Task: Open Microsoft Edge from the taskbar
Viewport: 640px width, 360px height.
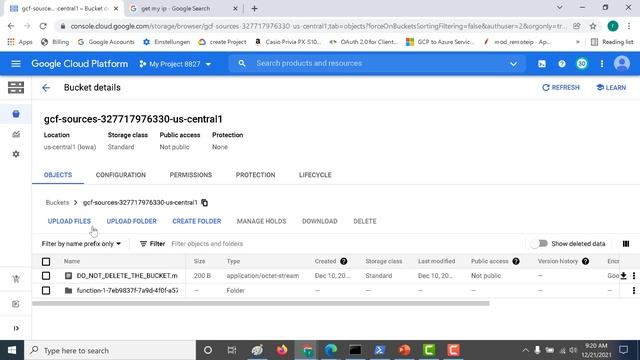Action: point(331,350)
